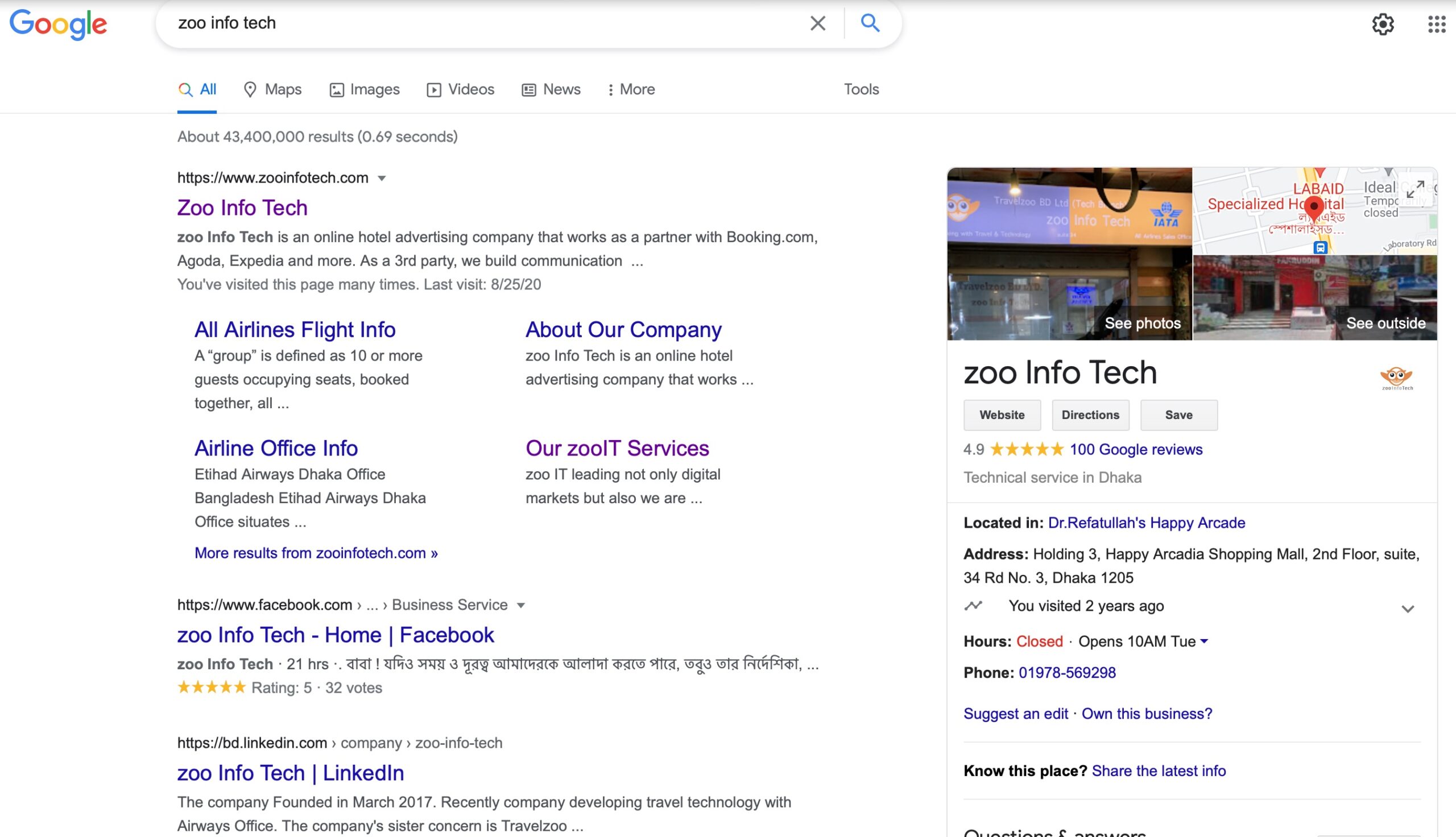Open Dr.Refatullah's Happy Arcade link
The height and width of the screenshot is (837, 1456).
click(x=1147, y=523)
